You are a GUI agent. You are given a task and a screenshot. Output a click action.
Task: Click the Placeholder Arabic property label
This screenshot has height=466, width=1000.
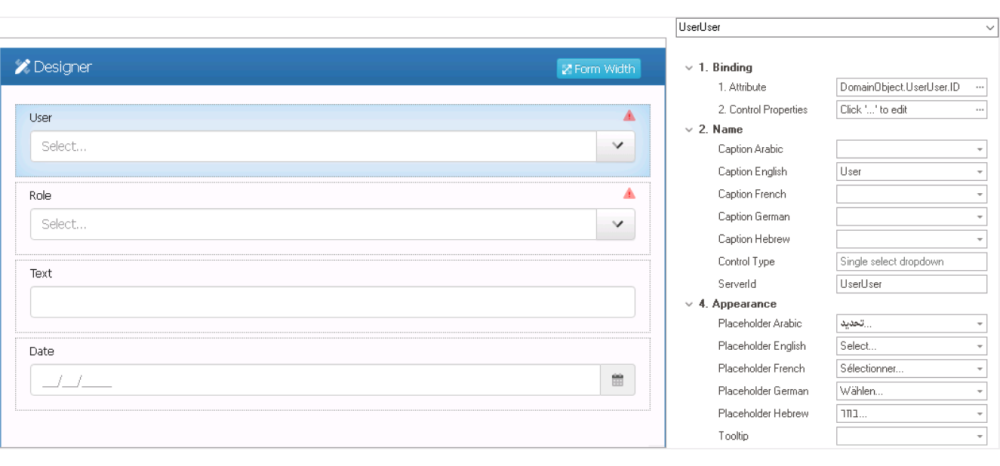point(760,324)
